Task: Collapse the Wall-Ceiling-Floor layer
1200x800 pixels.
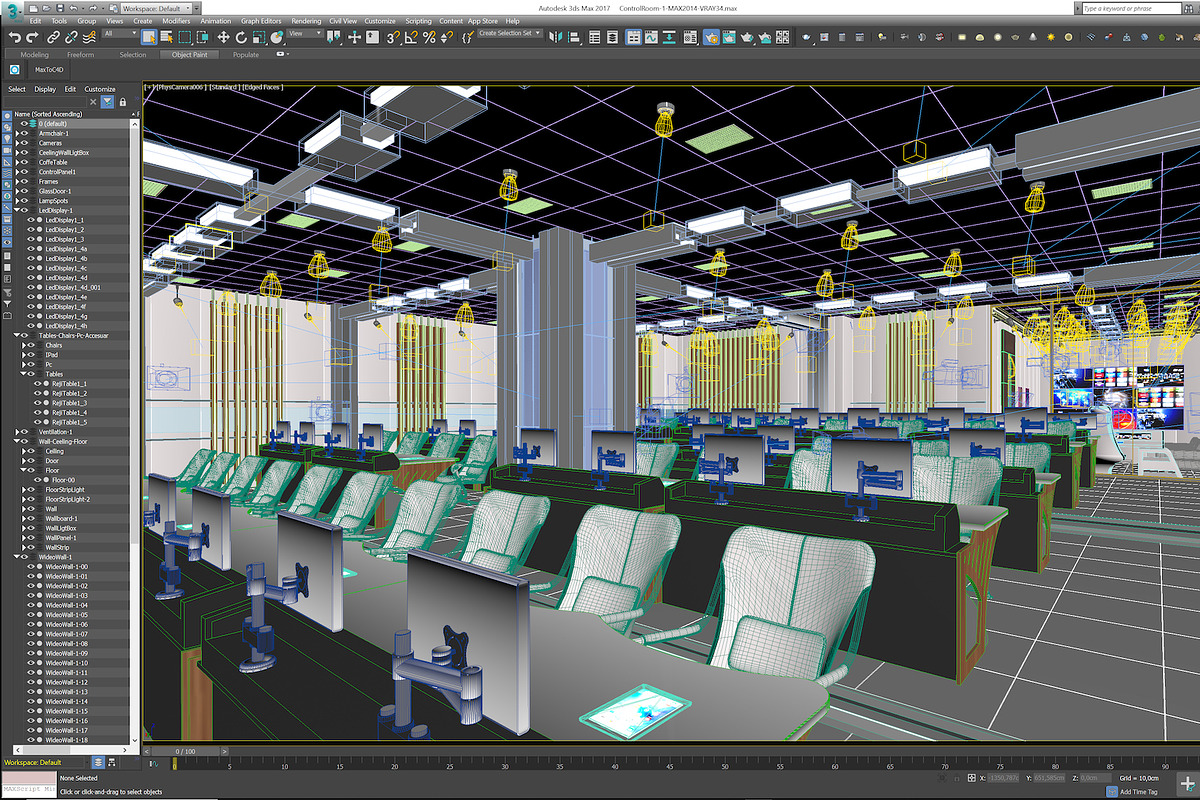Action: click(16, 441)
